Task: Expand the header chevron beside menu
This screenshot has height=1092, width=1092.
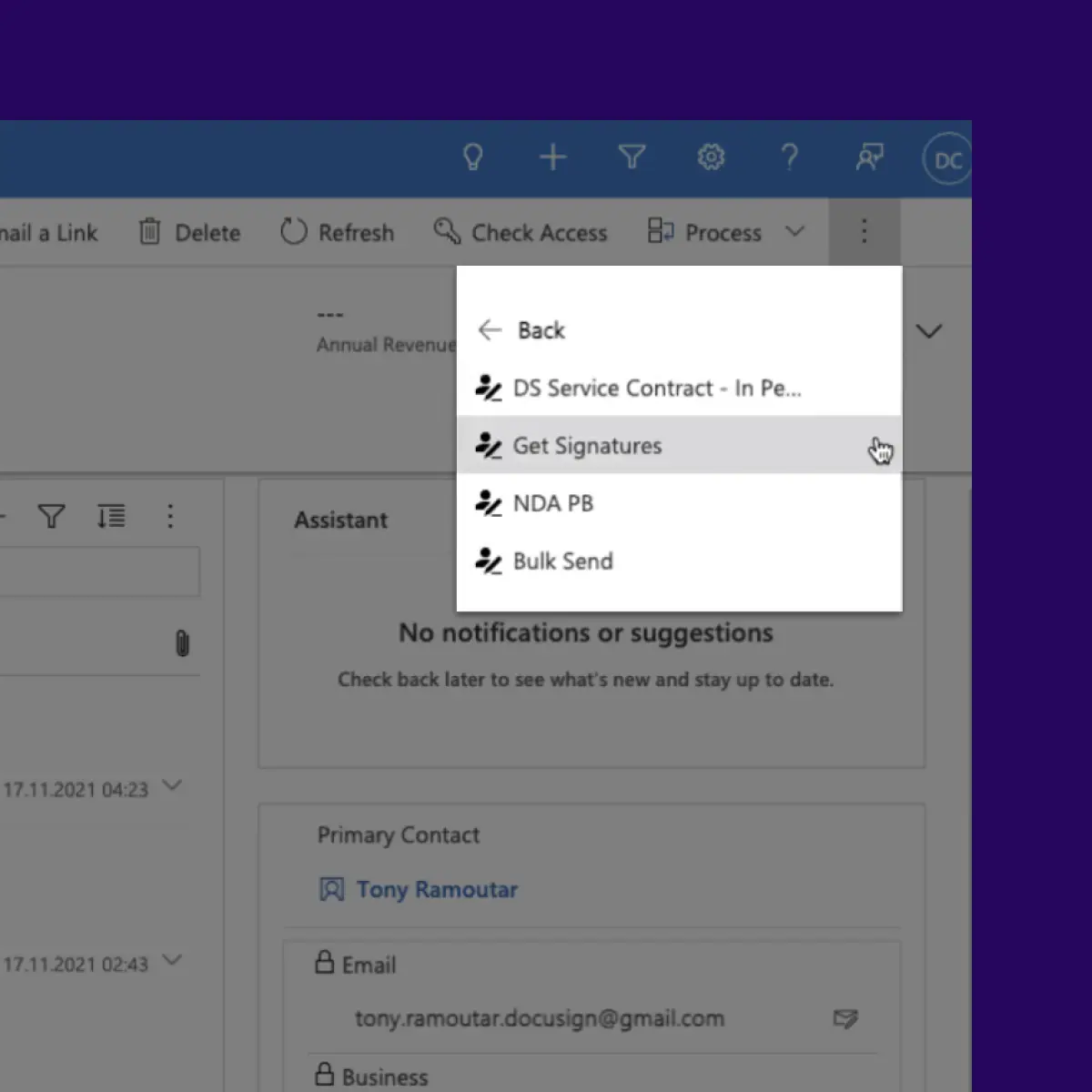Action: click(x=928, y=330)
